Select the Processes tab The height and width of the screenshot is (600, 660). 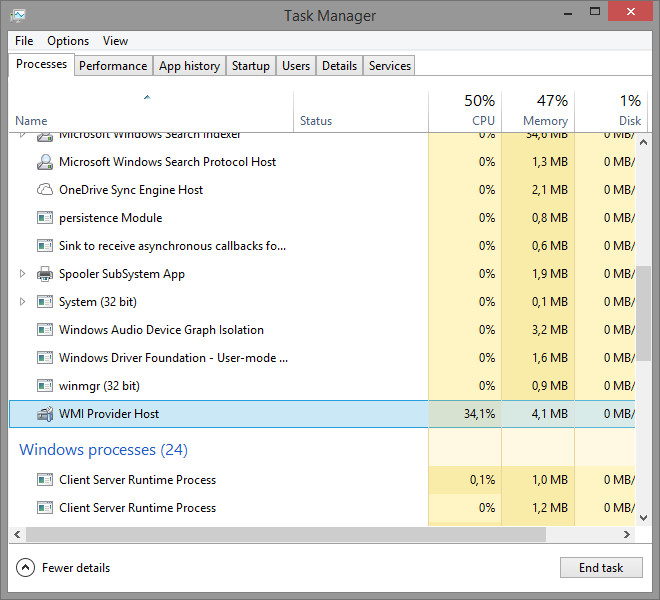point(41,64)
